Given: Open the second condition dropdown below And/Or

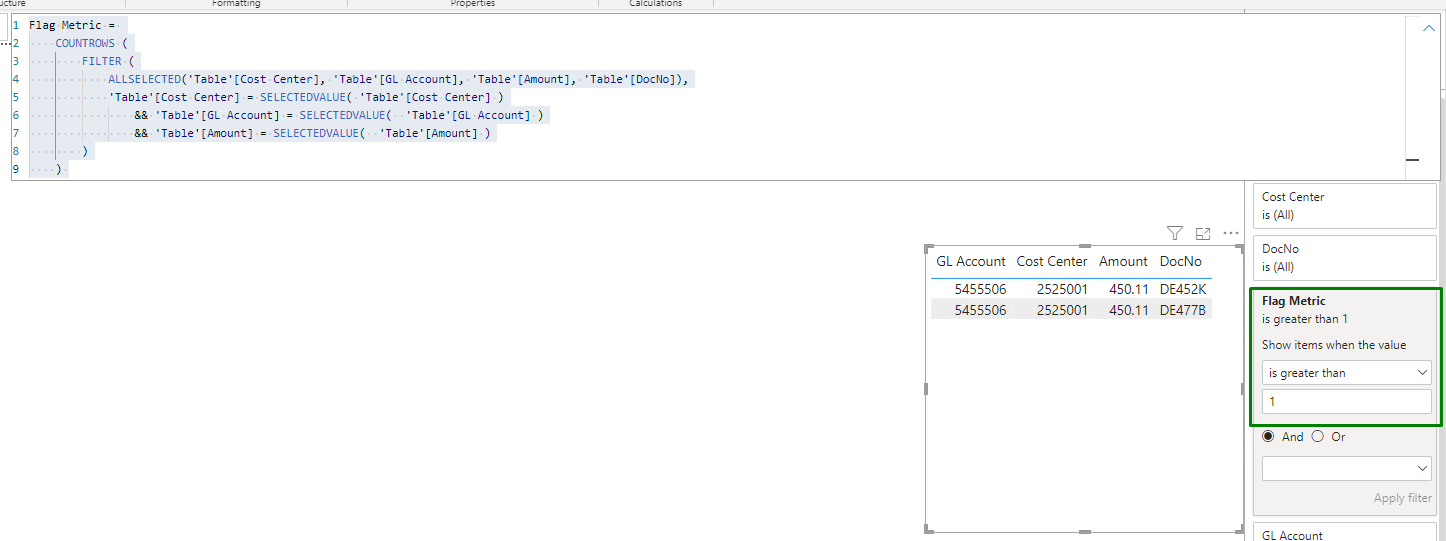Looking at the screenshot, I should pyautogui.click(x=1346, y=468).
